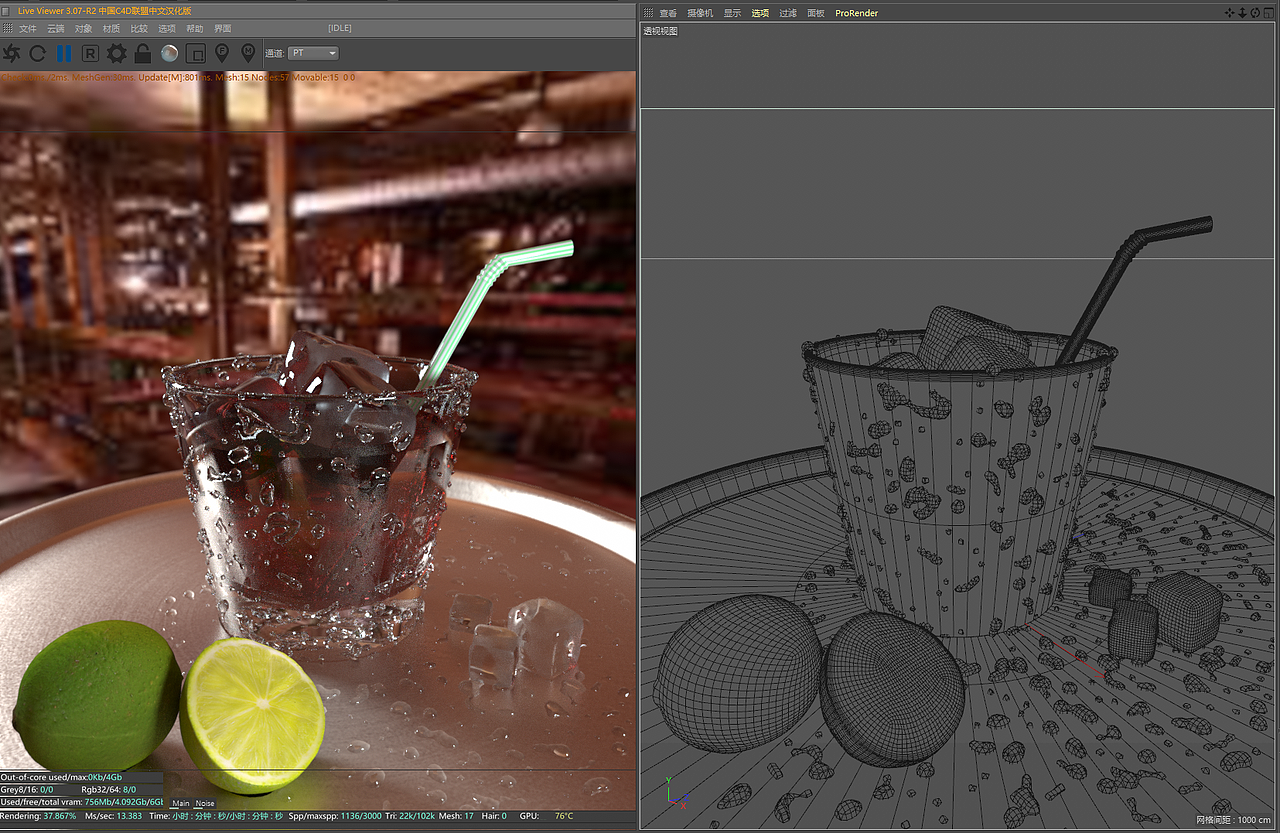The height and width of the screenshot is (833, 1280).
Task: Toggle clay render mode sphere icon
Action: point(170,53)
